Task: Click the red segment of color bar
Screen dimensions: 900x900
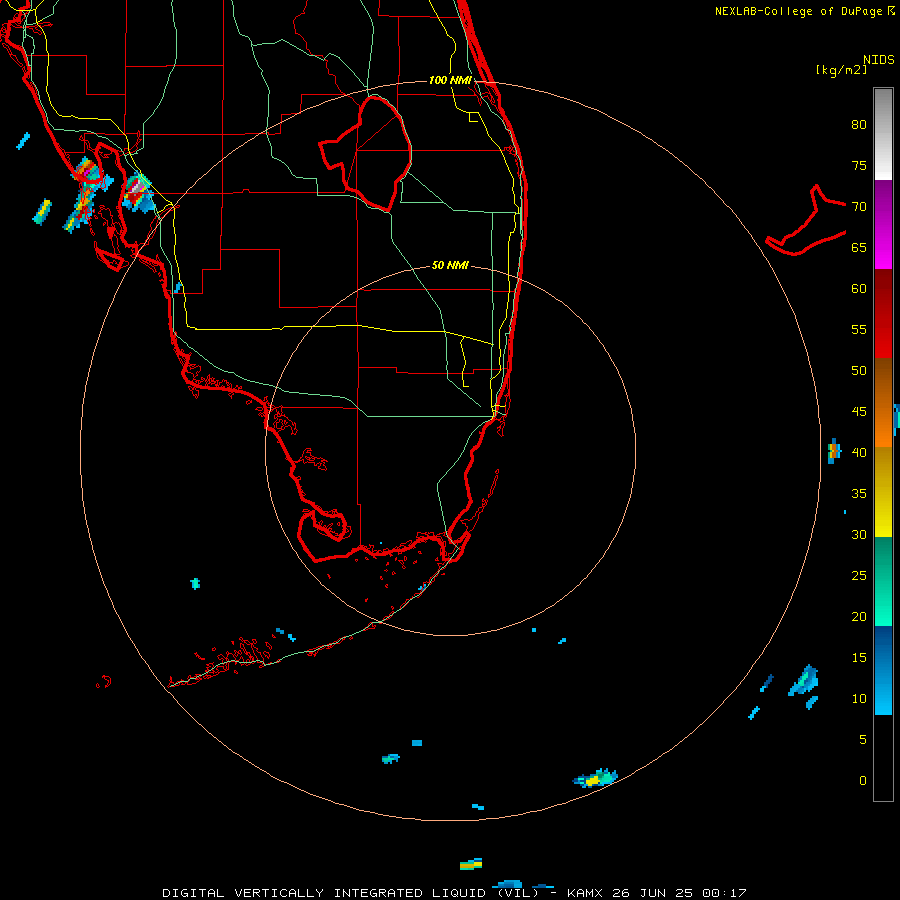Action: (883, 313)
